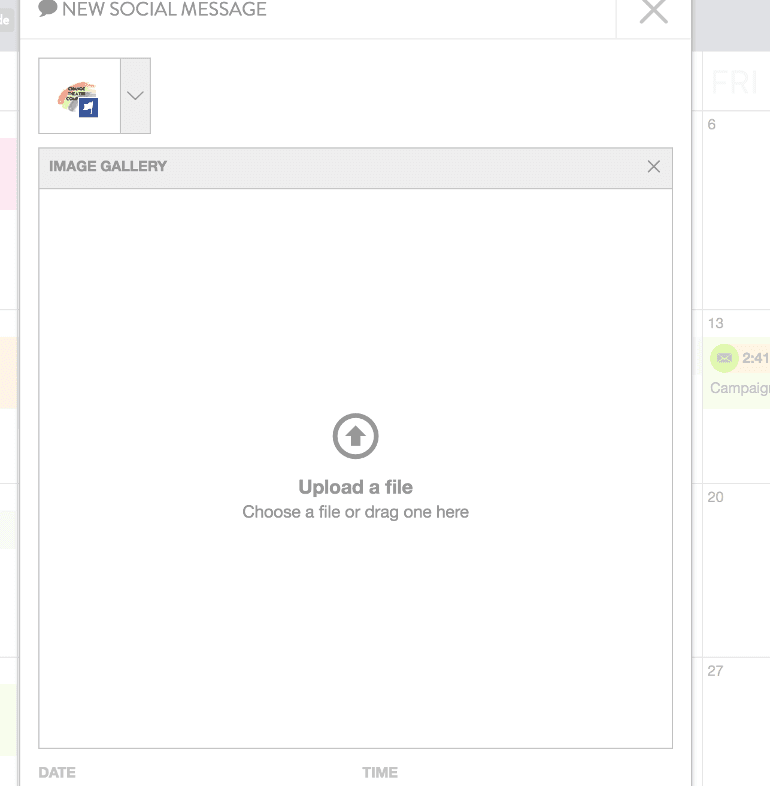This screenshot has width=770, height=786.
Task: Click 'Choose a file or drag one here'
Action: coord(355,512)
